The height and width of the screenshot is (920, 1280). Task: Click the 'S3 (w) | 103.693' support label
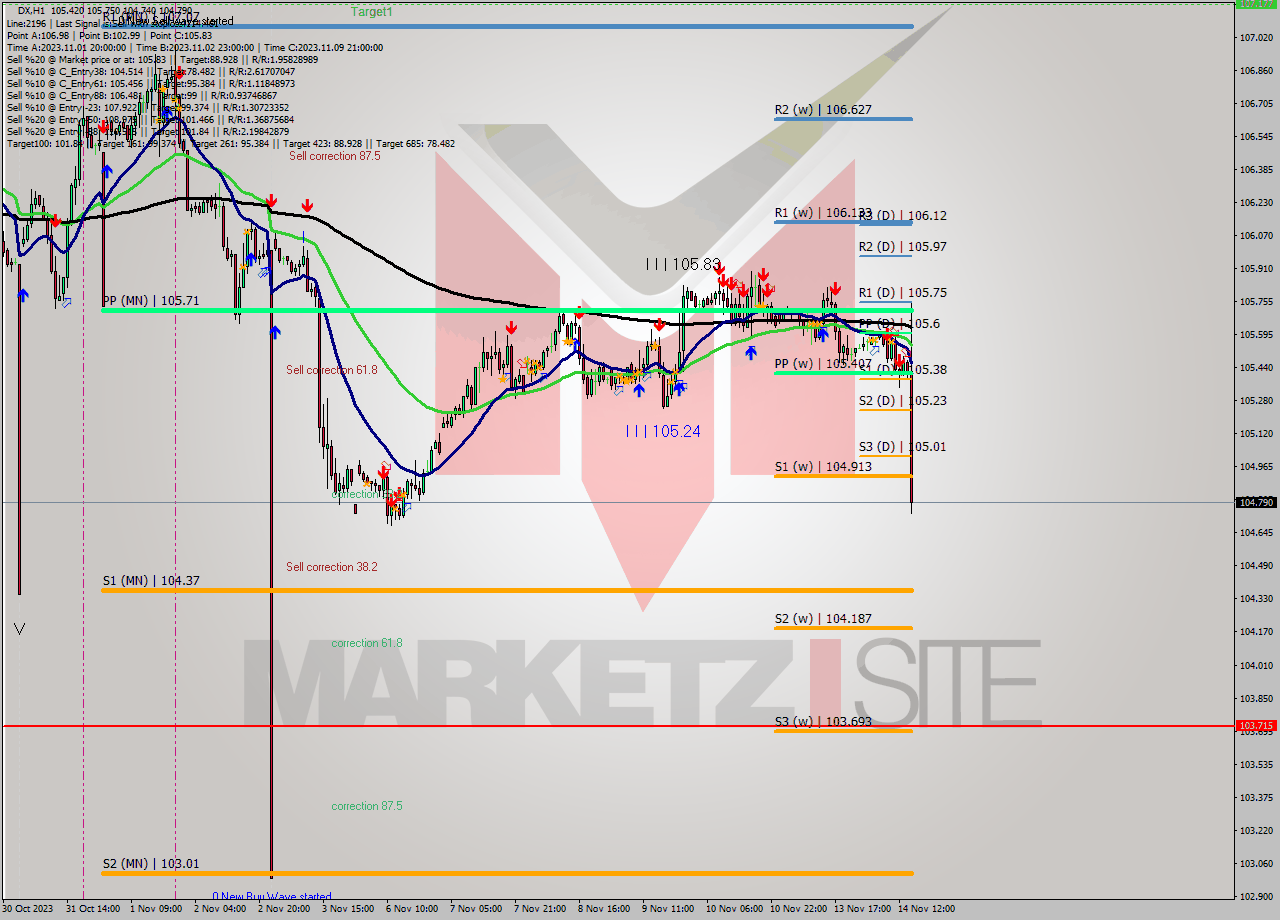[x=823, y=722]
